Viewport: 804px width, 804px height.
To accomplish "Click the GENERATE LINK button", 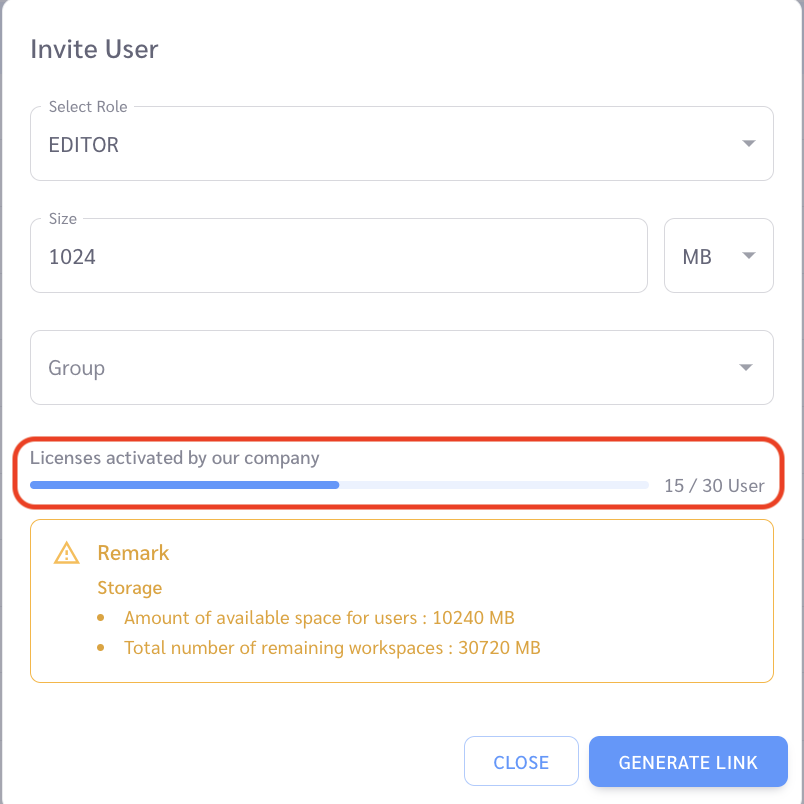I will pyautogui.click(x=688, y=762).
